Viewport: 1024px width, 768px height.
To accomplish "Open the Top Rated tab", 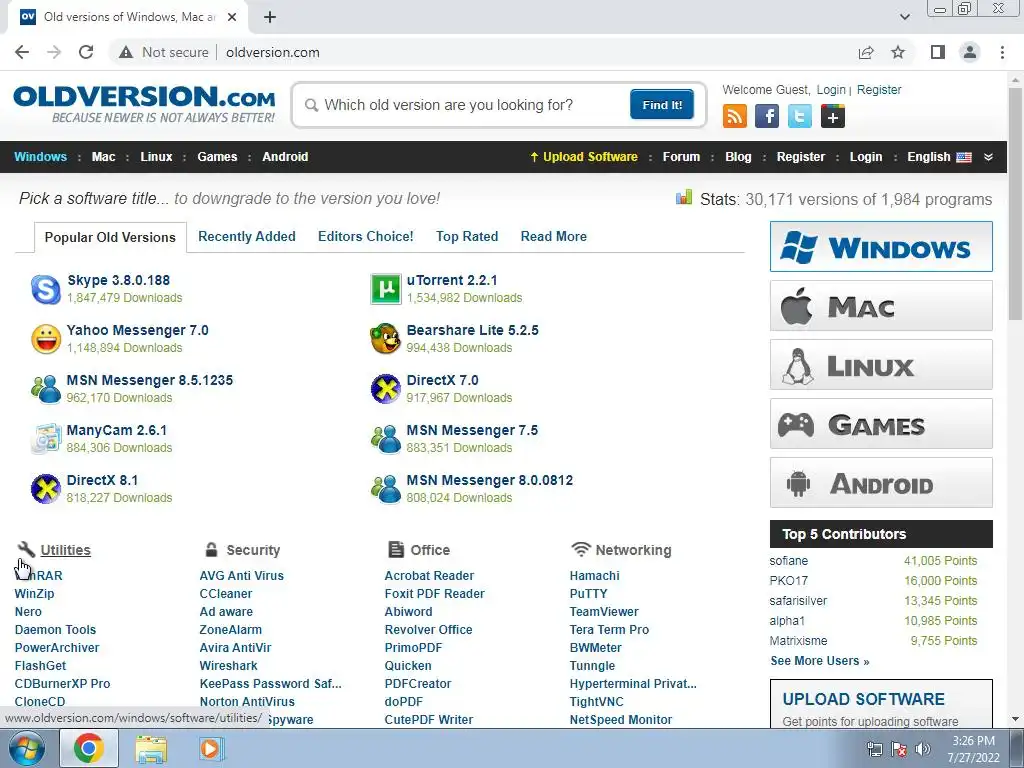I will (467, 236).
